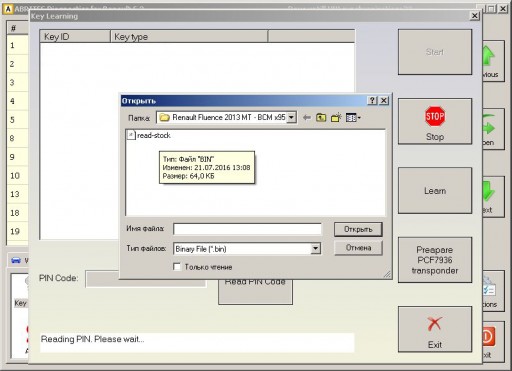Open the view menu icon in the dialog
The image size is (512, 371).
[353, 117]
